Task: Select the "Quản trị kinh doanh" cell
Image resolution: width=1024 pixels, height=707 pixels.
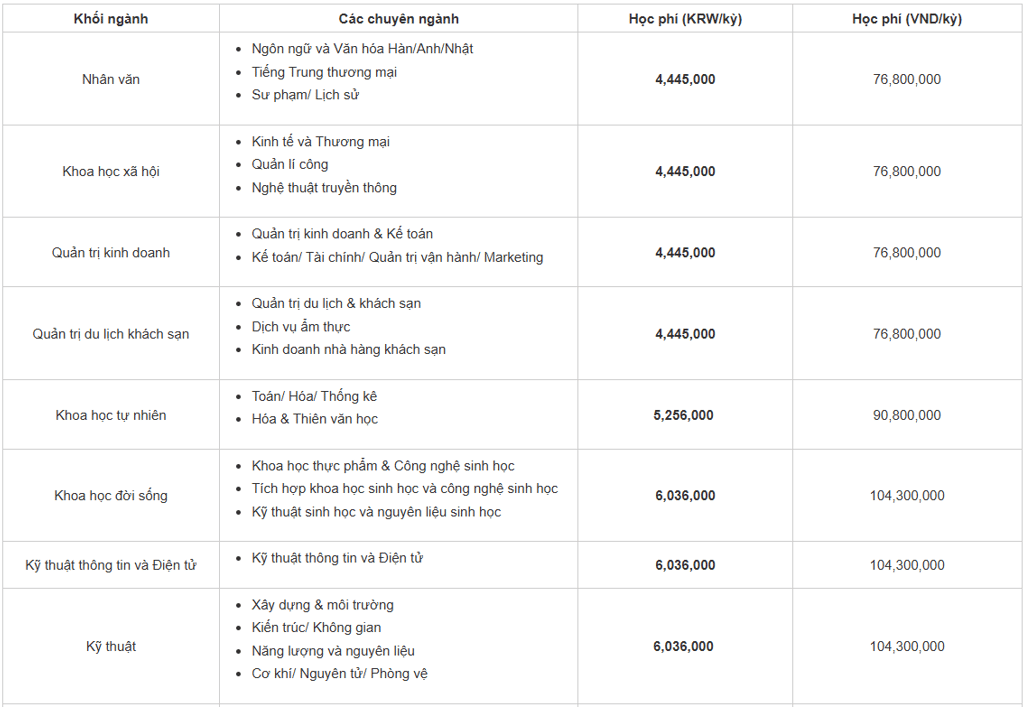Action: pos(110,253)
